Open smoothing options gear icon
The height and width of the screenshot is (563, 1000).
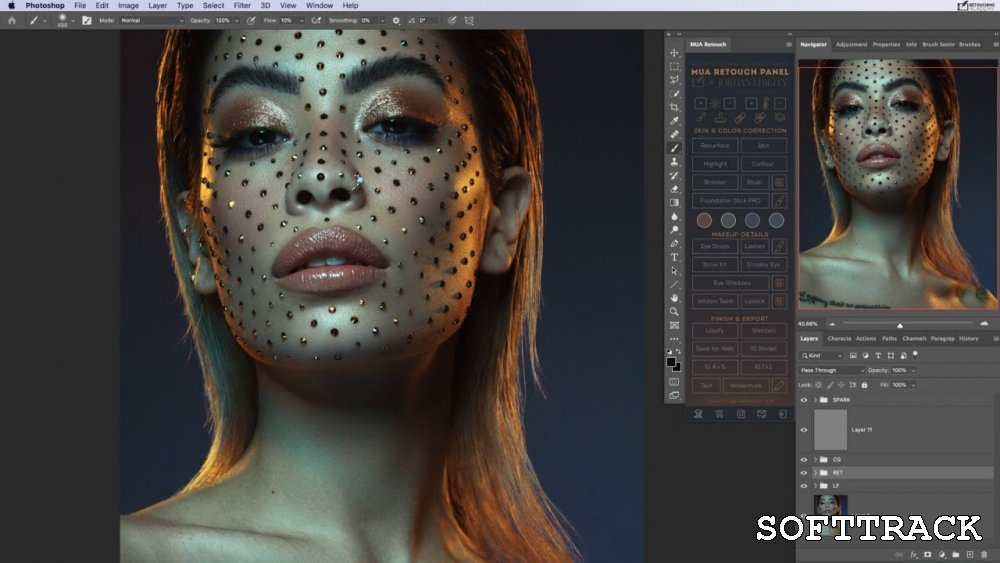(396, 20)
